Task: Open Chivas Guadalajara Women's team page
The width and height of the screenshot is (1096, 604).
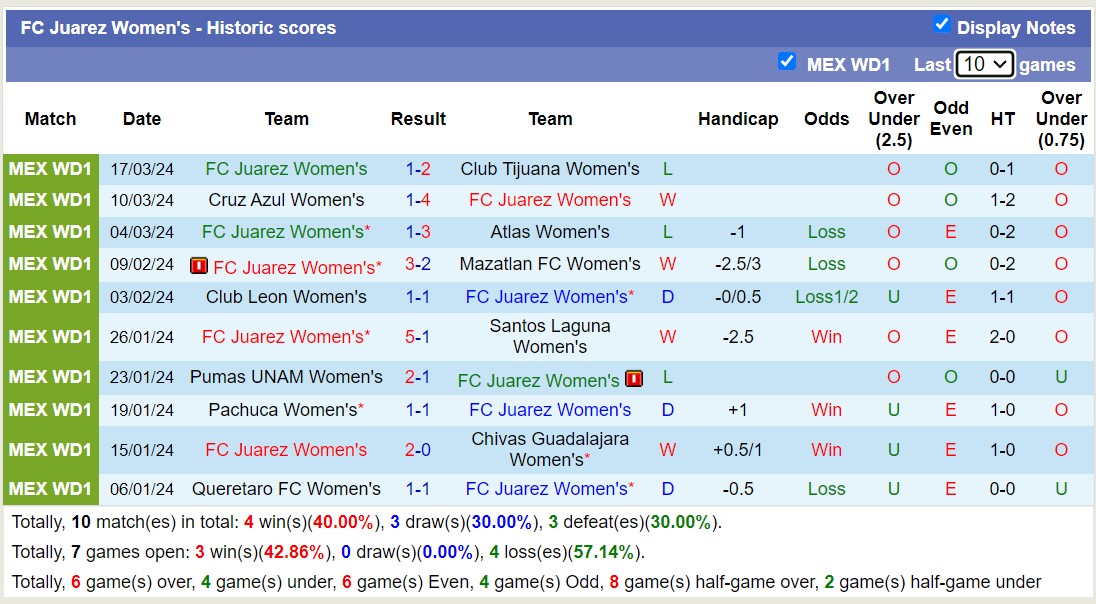Action: coord(550,450)
